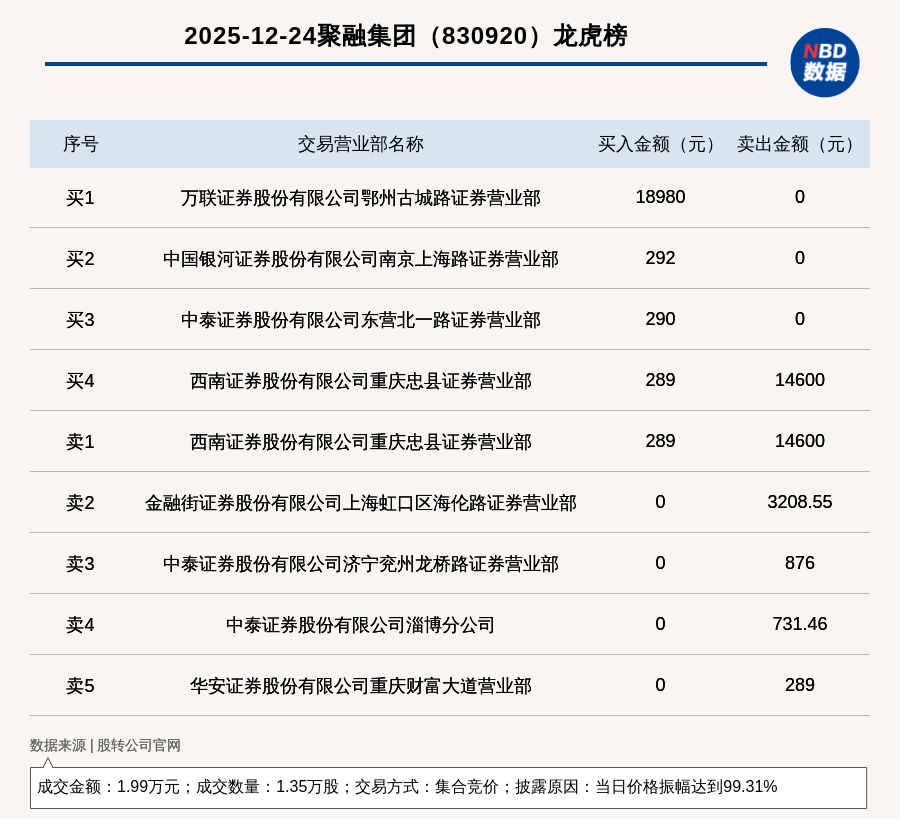The width and height of the screenshot is (900, 819).
Task: Select 华安证券重庆财富大道营业部 entry
Action: pyautogui.click(x=360, y=686)
